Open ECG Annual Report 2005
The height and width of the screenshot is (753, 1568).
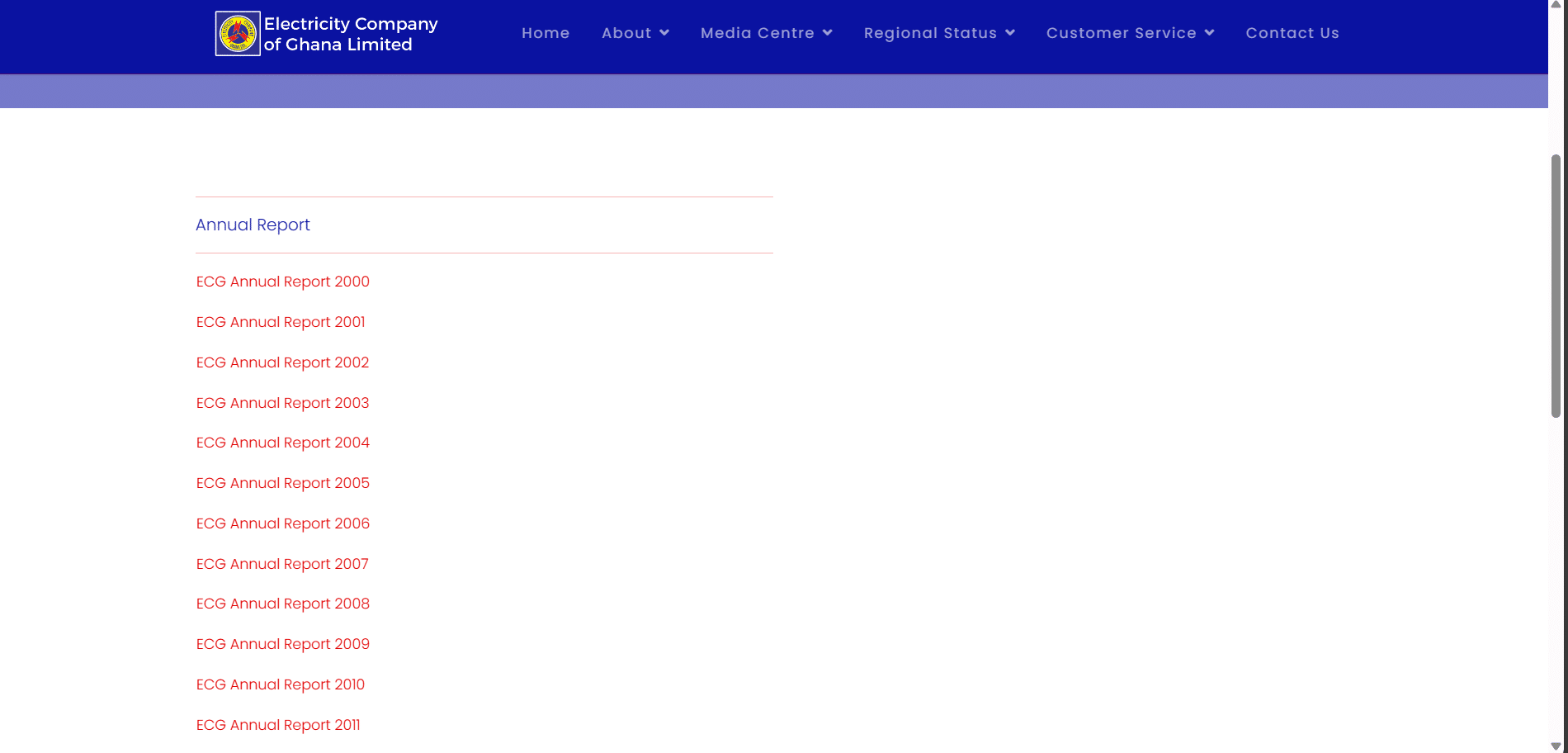coord(283,483)
